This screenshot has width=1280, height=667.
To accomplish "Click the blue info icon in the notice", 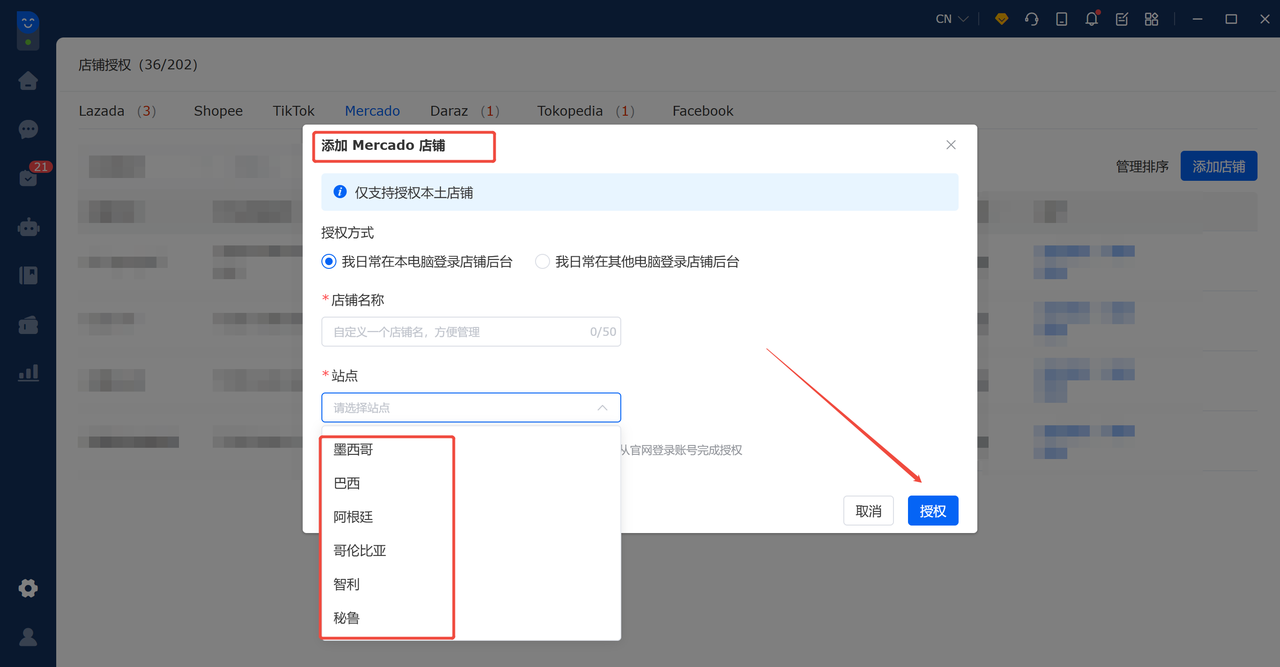I will pos(340,192).
